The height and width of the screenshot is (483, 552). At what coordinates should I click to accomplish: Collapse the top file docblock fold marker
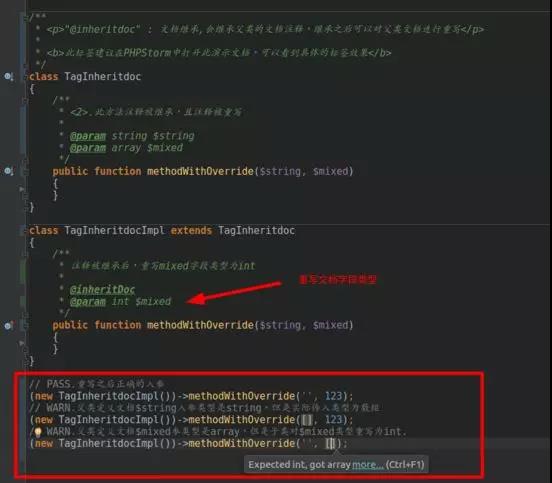point(25,17)
